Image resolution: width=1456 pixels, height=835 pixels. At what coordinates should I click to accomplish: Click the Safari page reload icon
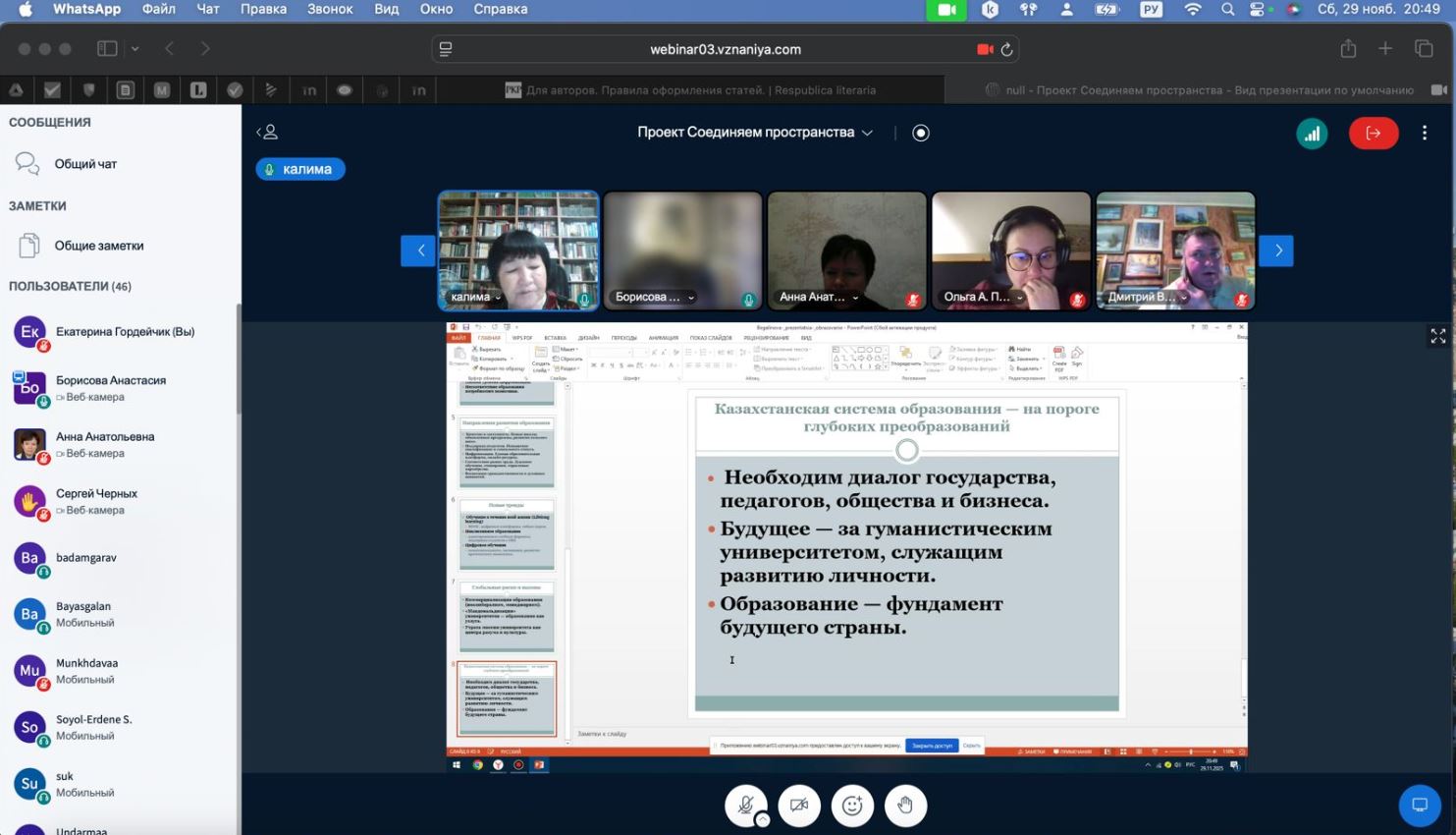pyautogui.click(x=1006, y=49)
